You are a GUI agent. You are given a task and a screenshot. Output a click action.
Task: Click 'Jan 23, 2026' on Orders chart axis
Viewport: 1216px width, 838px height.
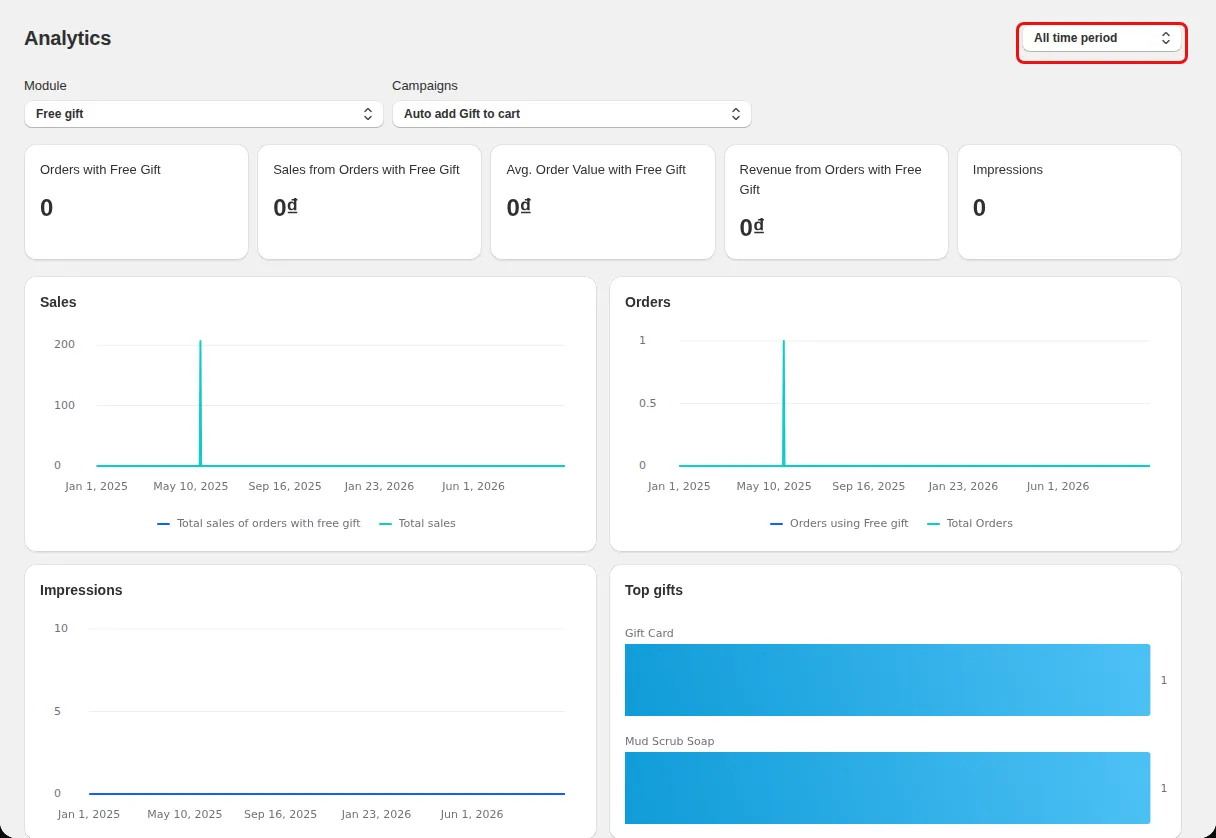[963, 486]
